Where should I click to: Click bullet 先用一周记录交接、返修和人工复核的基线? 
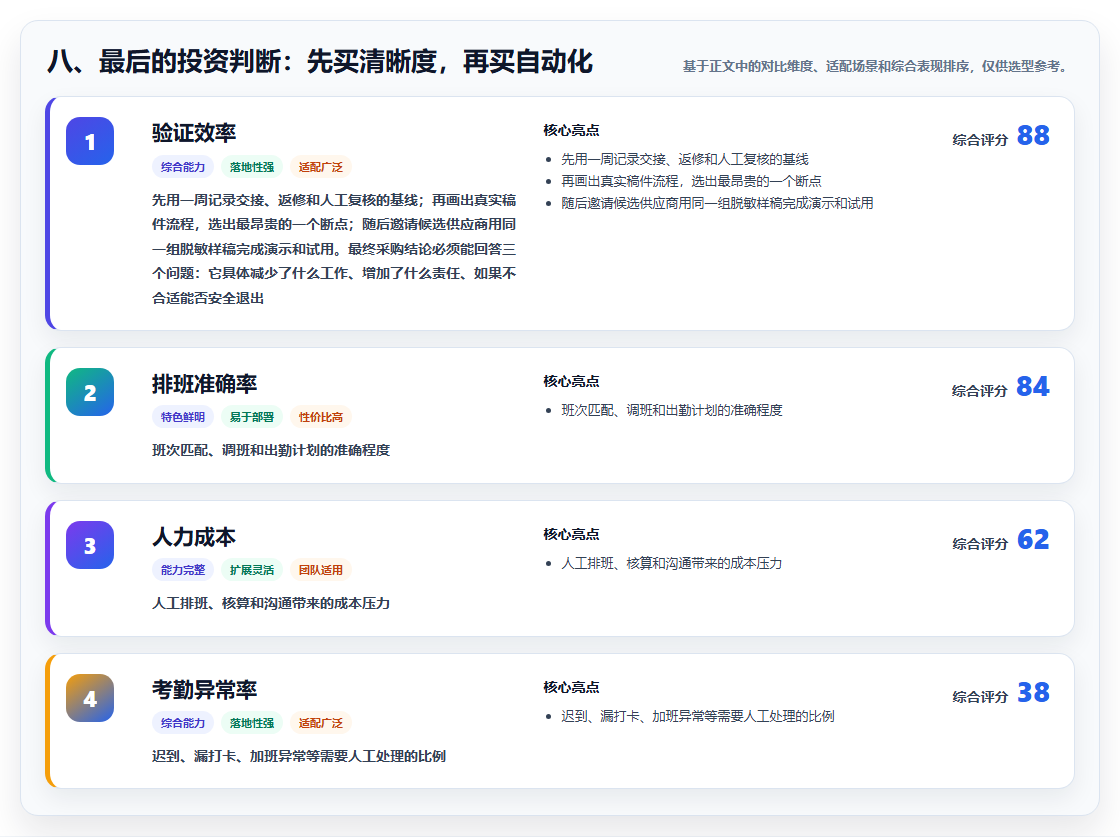685,159
